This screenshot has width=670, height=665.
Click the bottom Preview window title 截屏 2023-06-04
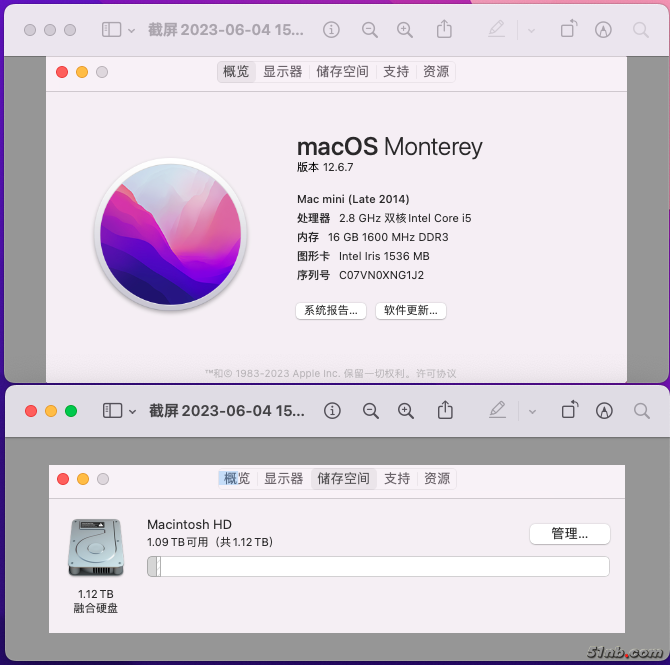[x=227, y=411]
